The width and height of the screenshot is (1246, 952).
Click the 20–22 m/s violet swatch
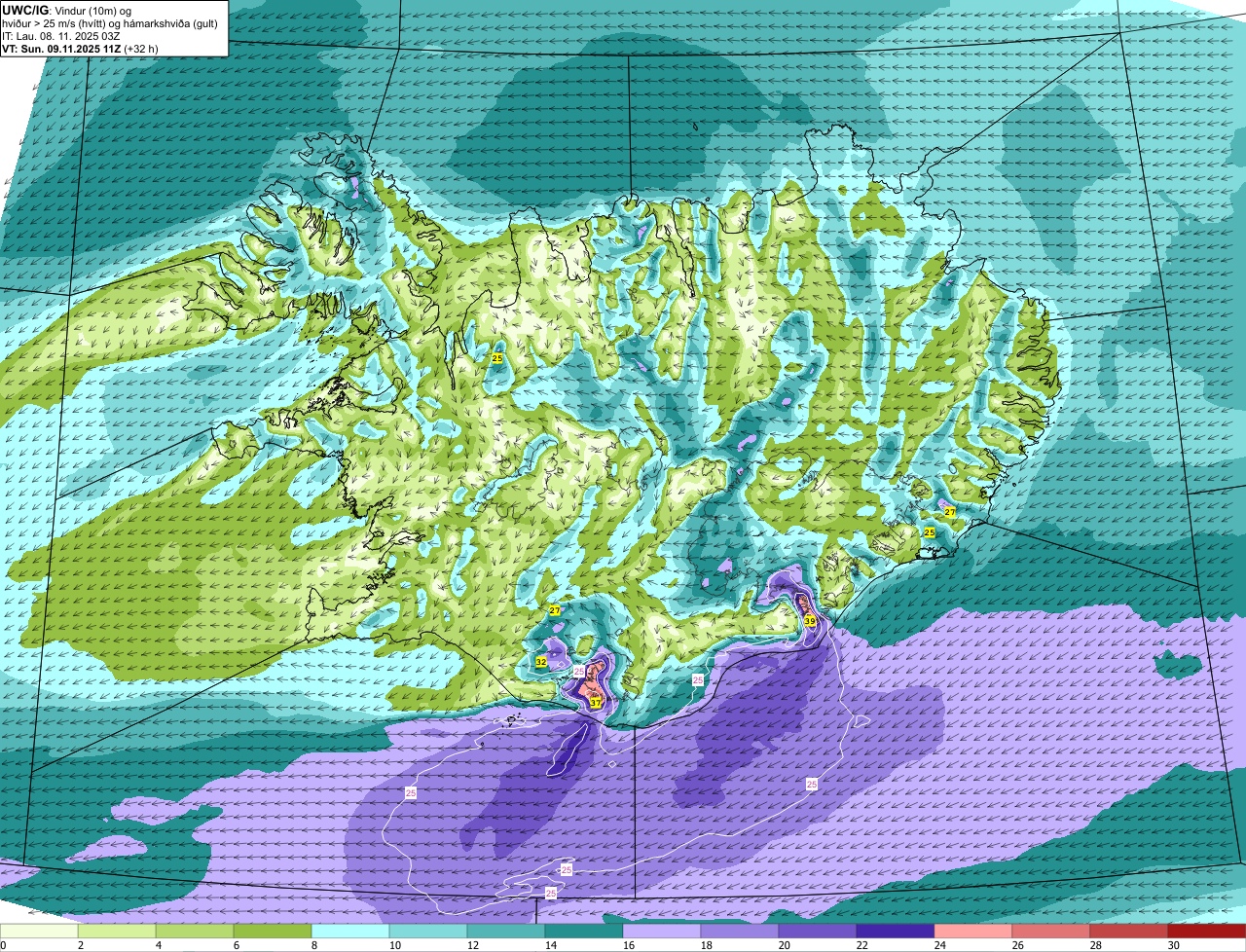coord(818,931)
